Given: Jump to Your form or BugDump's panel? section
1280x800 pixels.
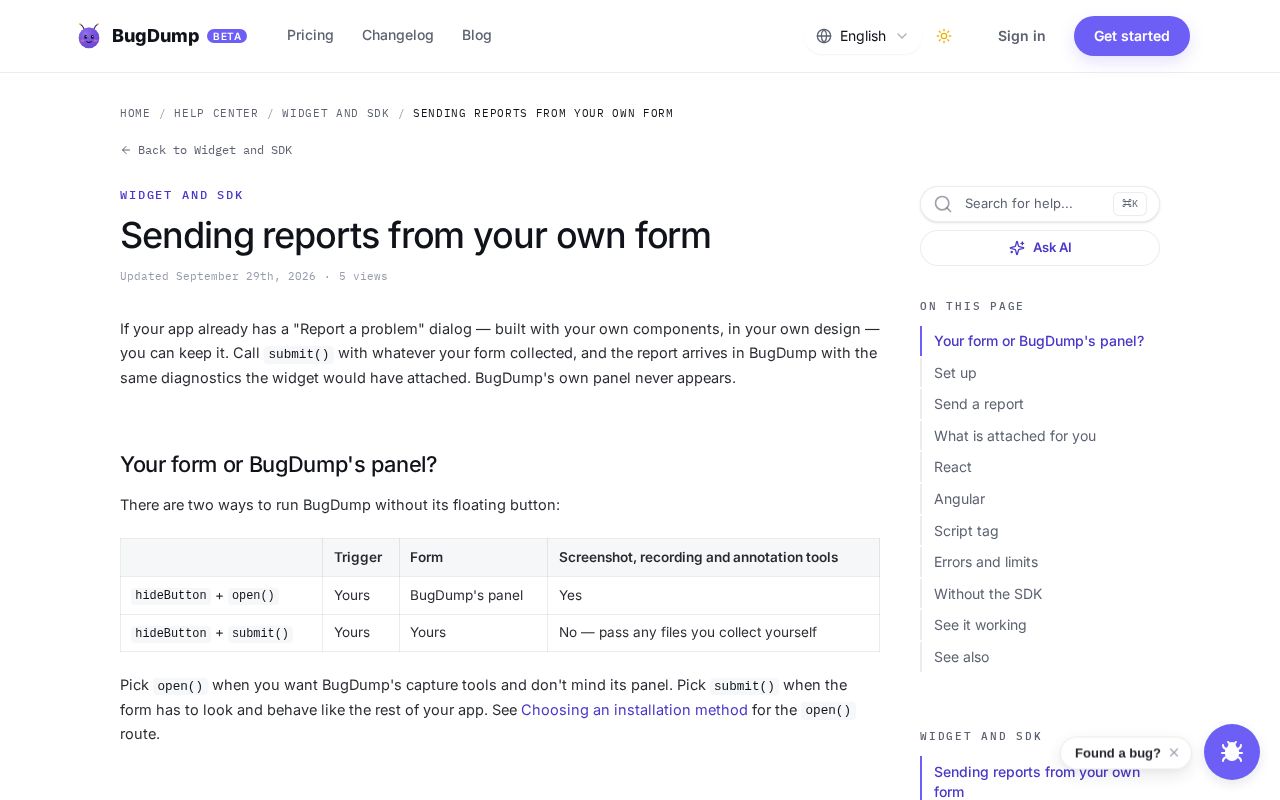Looking at the screenshot, I should coord(1039,341).
